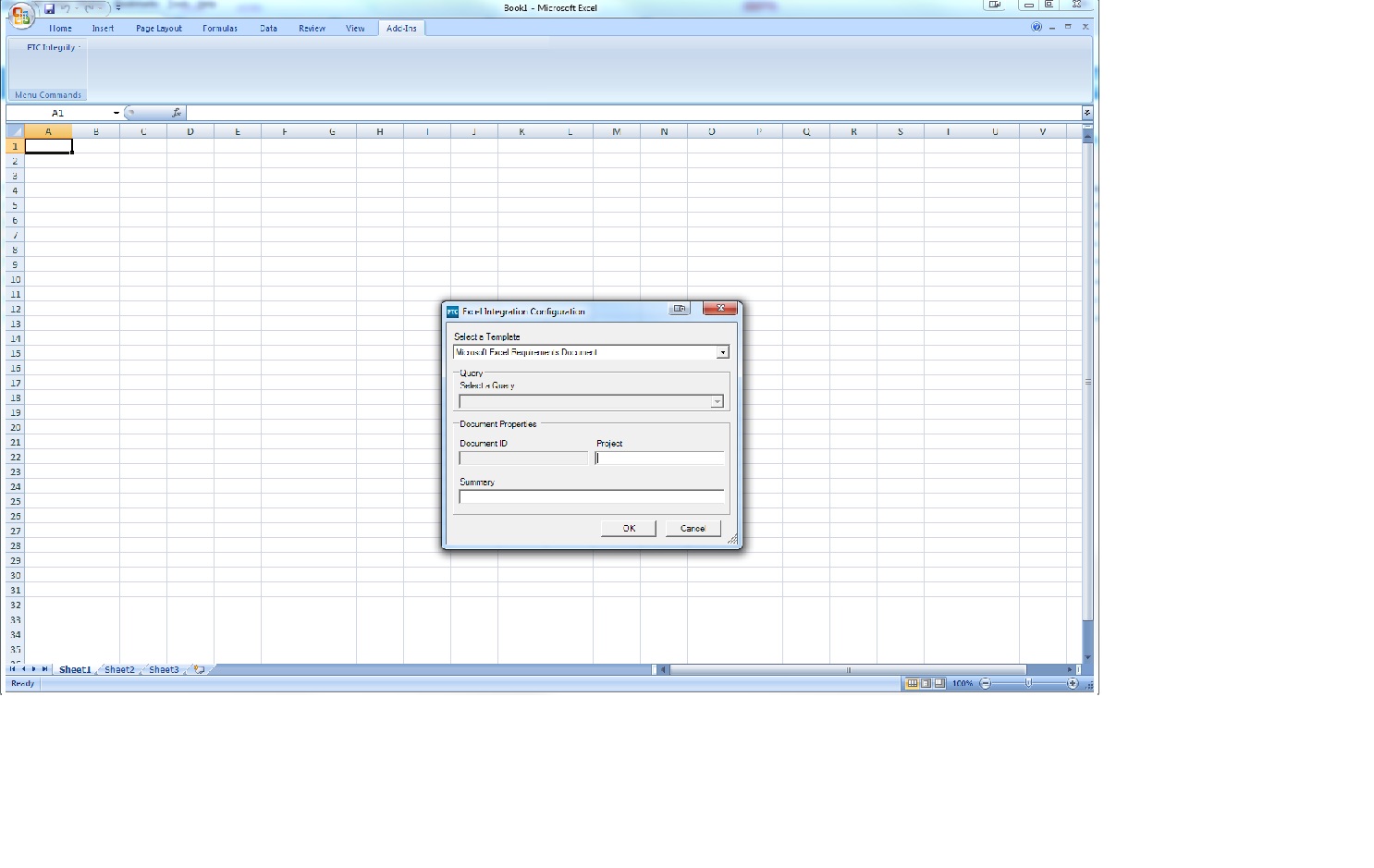Click in the formula bar input

coord(633,113)
